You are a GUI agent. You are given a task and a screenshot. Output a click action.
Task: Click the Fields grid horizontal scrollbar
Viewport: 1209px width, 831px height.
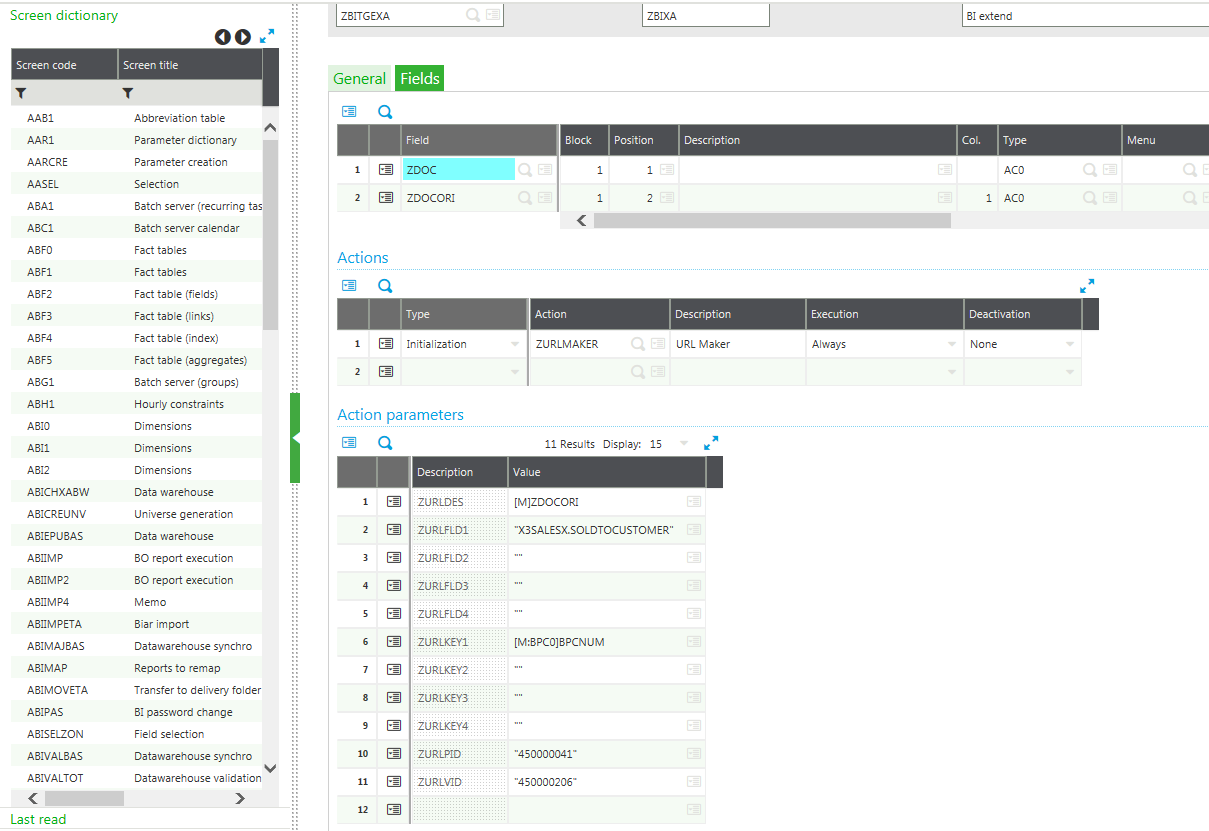coord(770,221)
